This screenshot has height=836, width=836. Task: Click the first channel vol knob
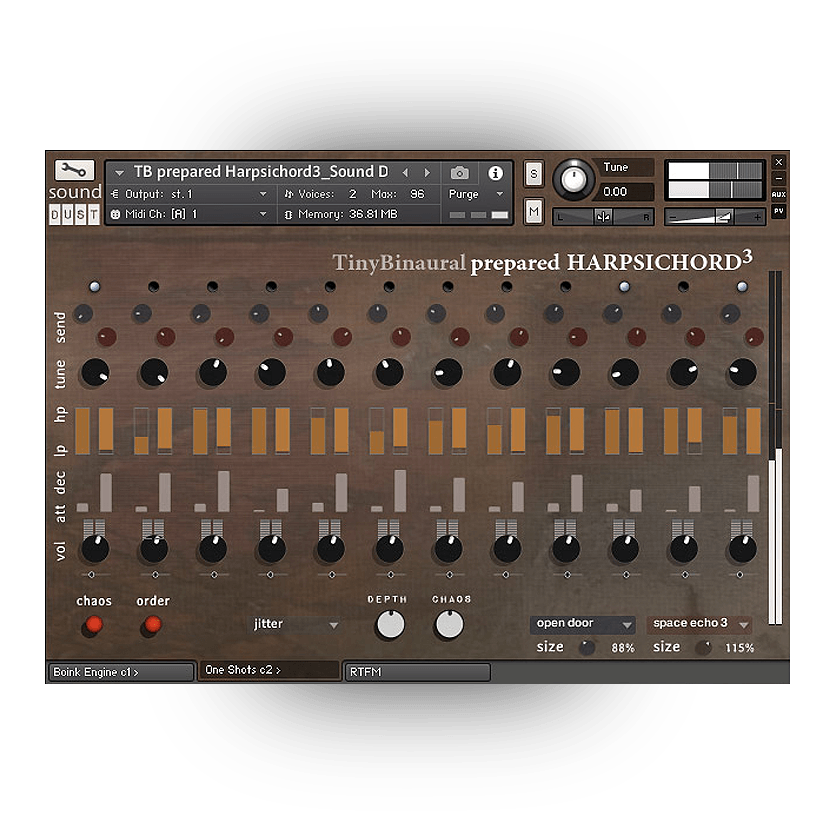click(95, 549)
